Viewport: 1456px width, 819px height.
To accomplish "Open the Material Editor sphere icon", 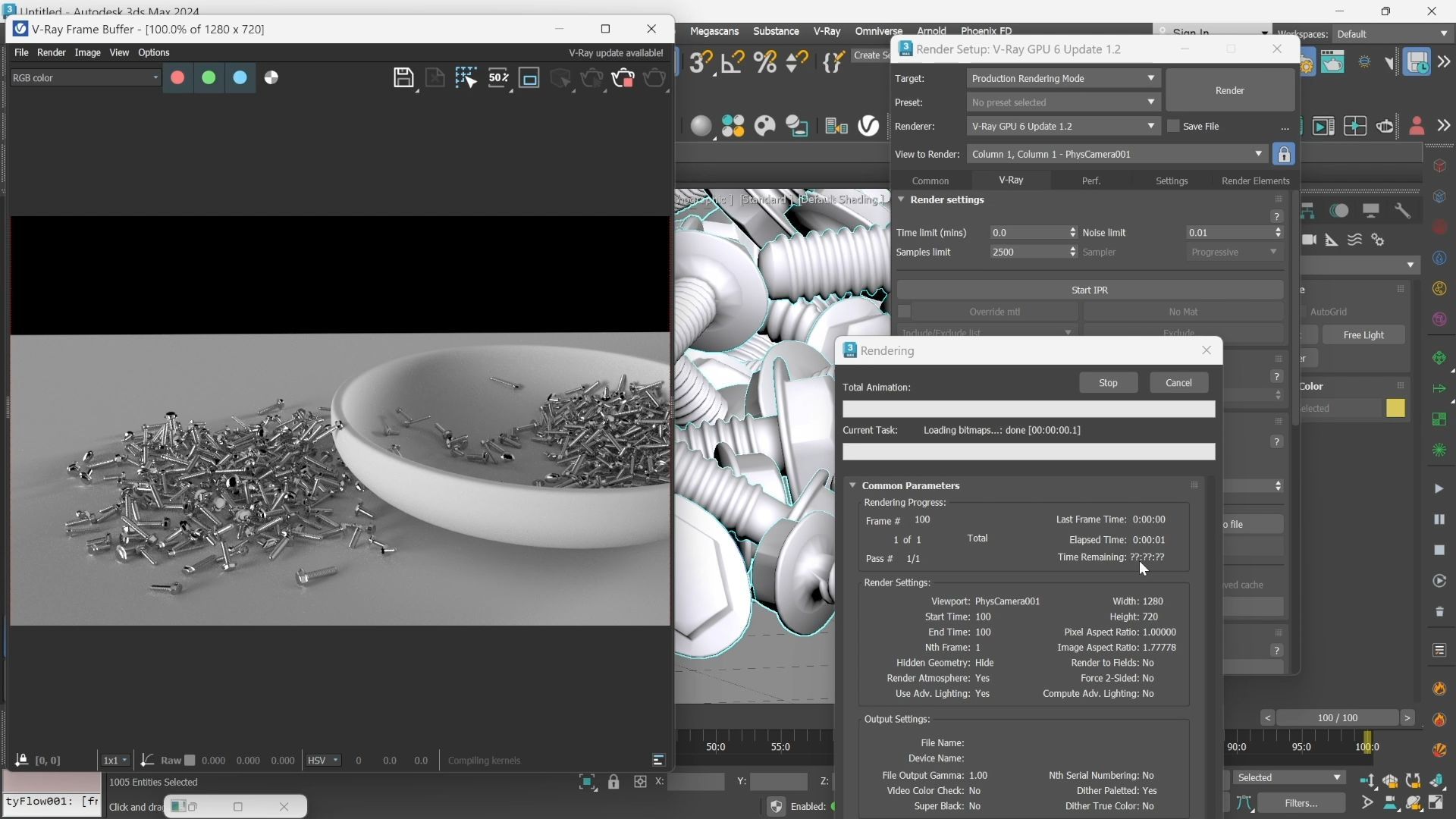I will (x=701, y=126).
